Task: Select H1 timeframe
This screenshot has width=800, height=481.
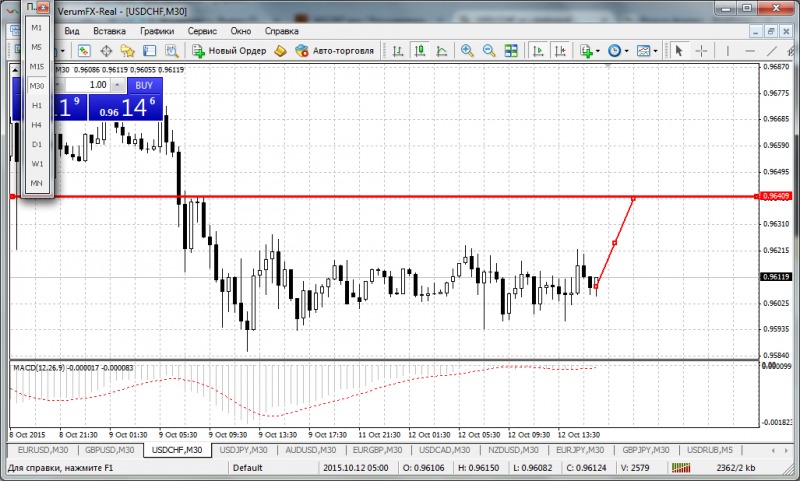Action: pos(37,105)
